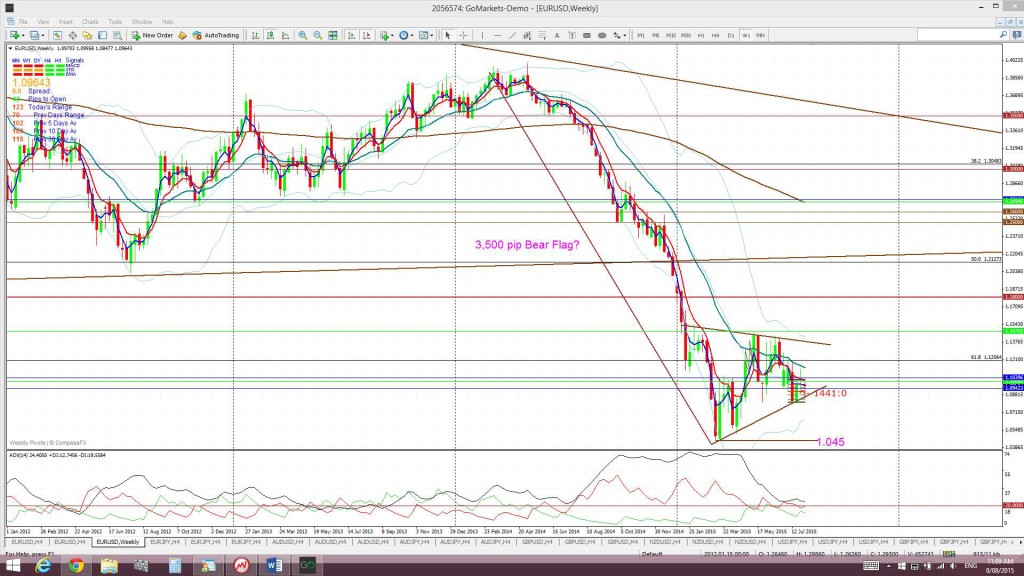The height and width of the screenshot is (576, 1024).
Task: Zoom in on the chart
Action: 302,35
